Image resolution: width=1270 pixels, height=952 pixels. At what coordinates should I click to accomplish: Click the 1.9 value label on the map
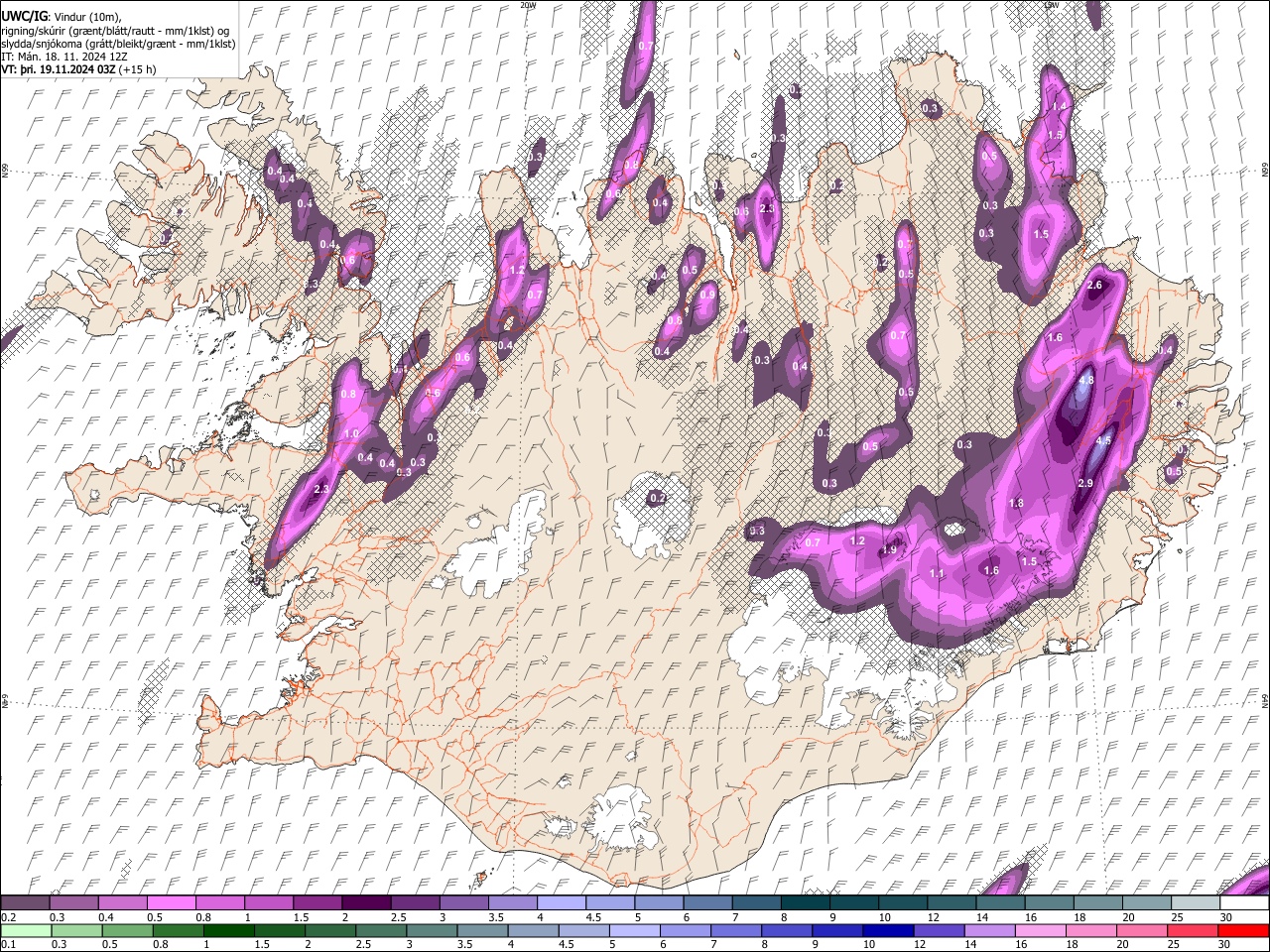click(x=890, y=550)
